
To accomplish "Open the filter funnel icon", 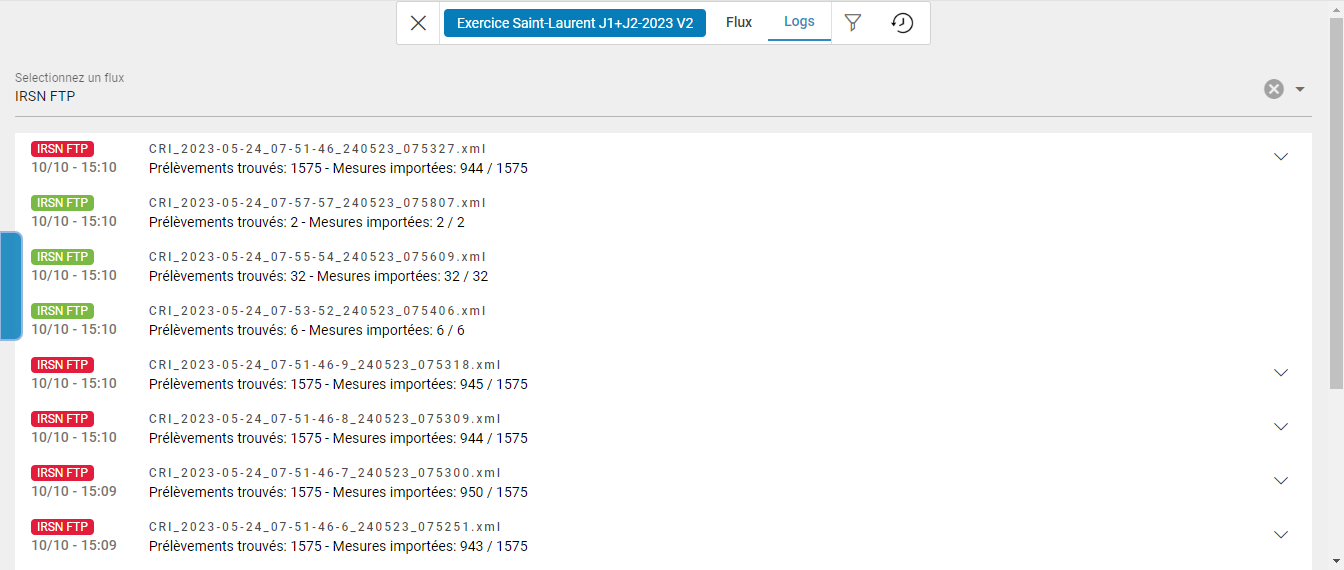I will pos(852,23).
